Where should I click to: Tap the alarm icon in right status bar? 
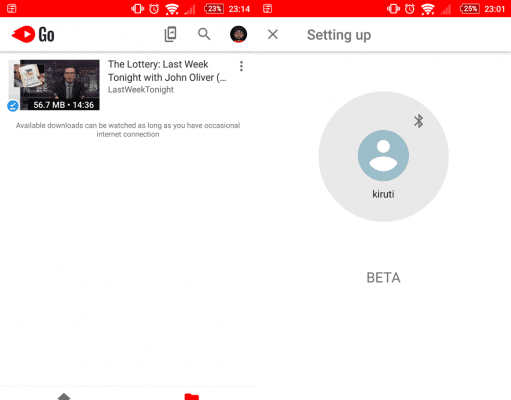tap(410, 9)
